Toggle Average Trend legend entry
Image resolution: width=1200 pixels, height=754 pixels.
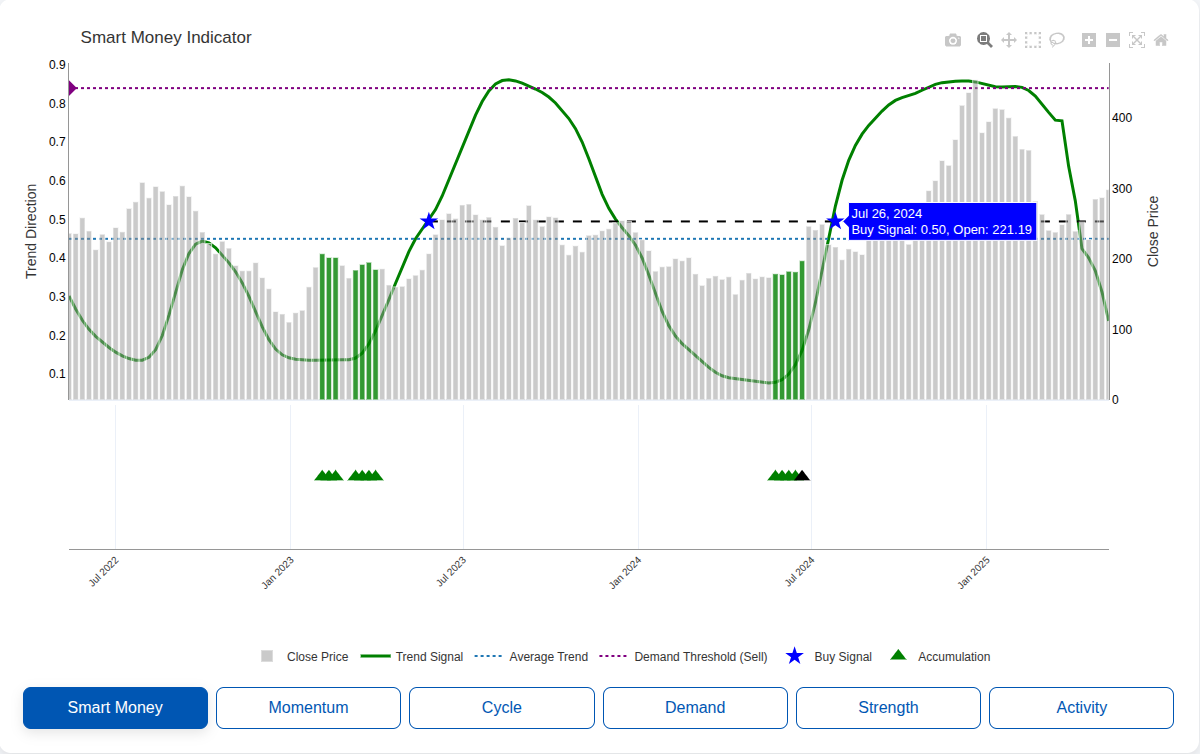tap(531, 657)
